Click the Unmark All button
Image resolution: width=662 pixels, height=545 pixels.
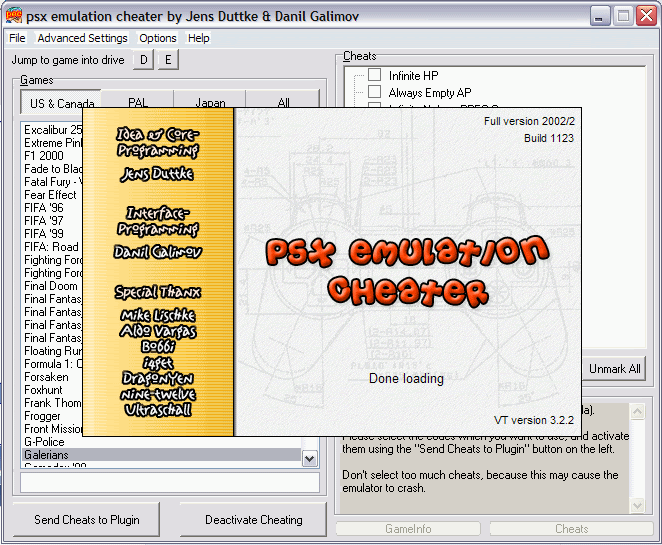(x=614, y=369)
